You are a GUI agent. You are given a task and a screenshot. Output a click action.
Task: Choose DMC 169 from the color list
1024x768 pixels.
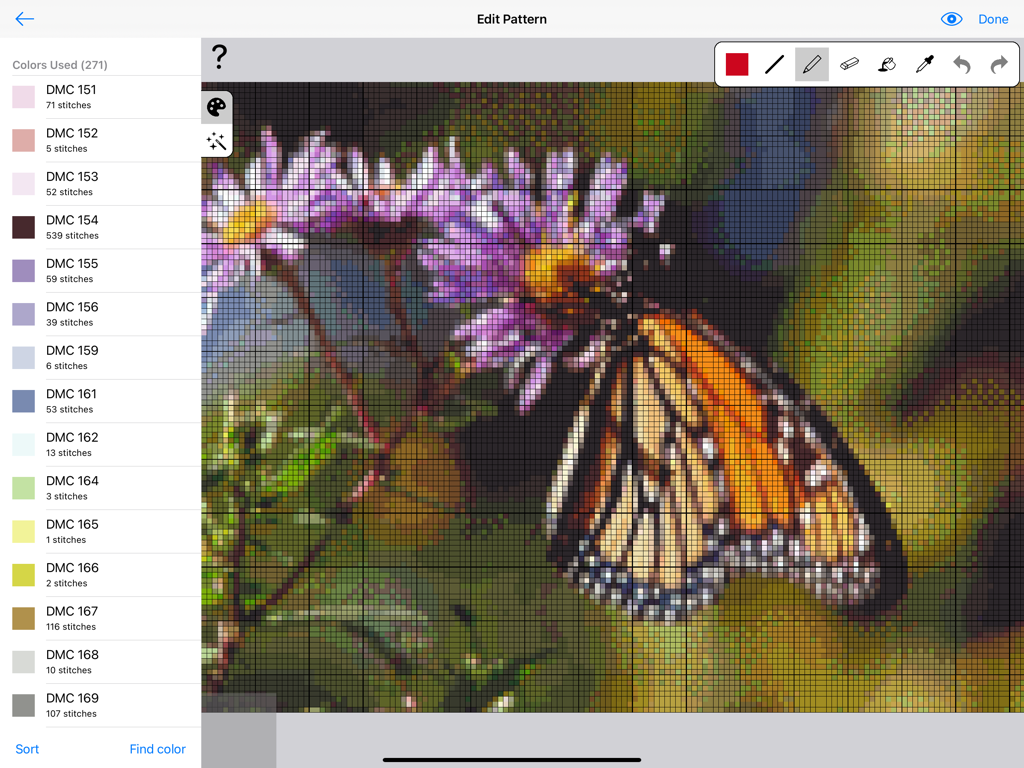pyautogui.click(x=100, y=705)
